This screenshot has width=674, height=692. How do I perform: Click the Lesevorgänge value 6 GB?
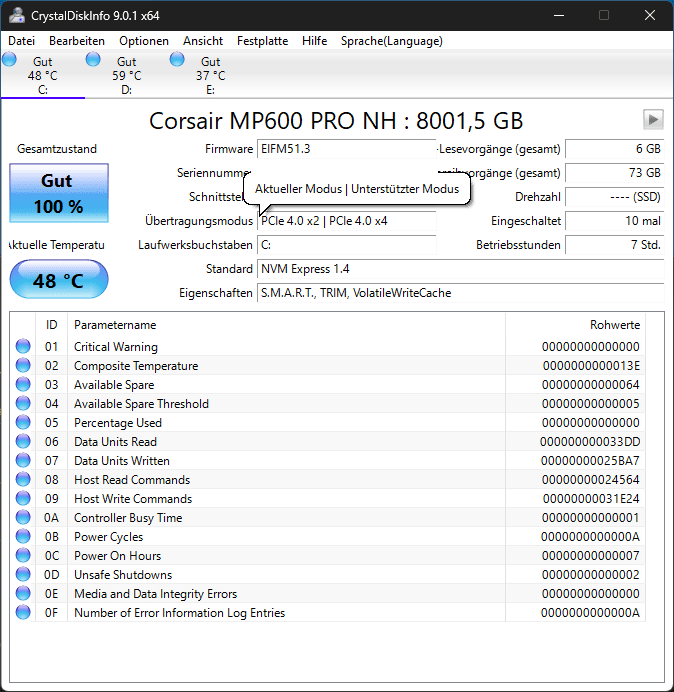[x=614, y=149]
